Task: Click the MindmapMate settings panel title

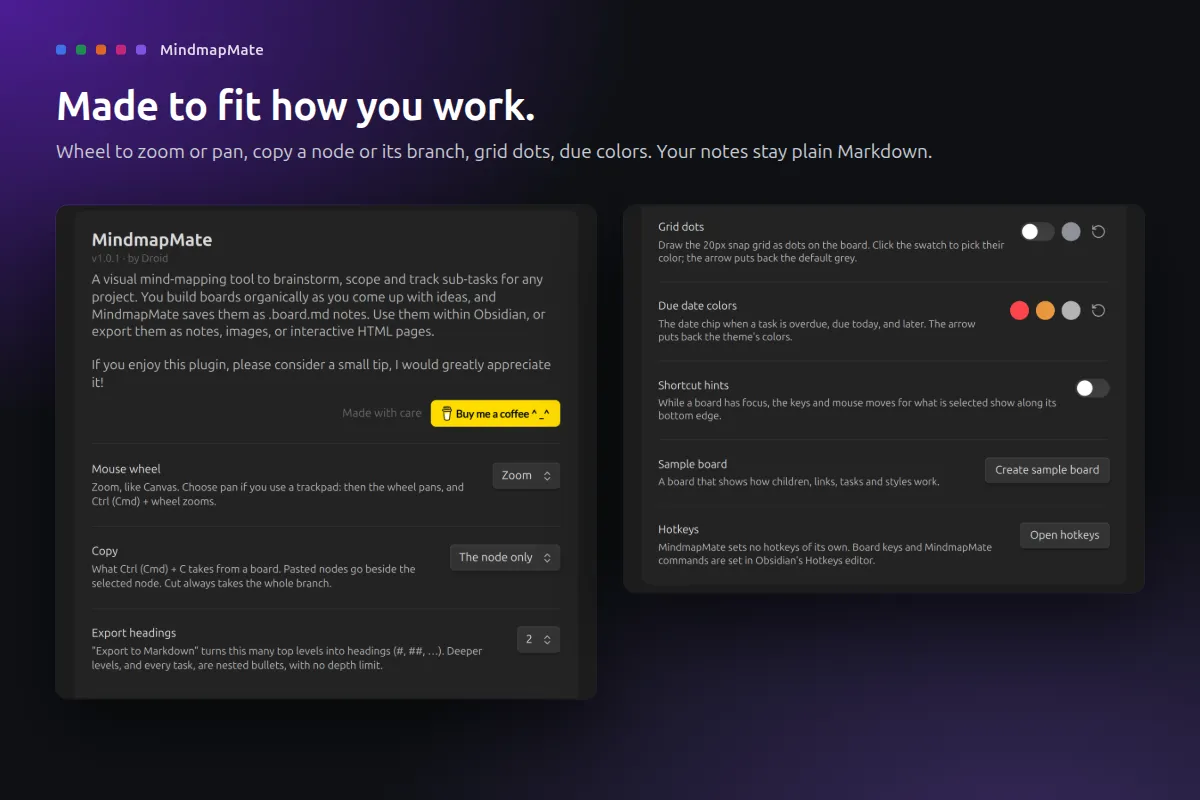Action: (x=152, y=240)
